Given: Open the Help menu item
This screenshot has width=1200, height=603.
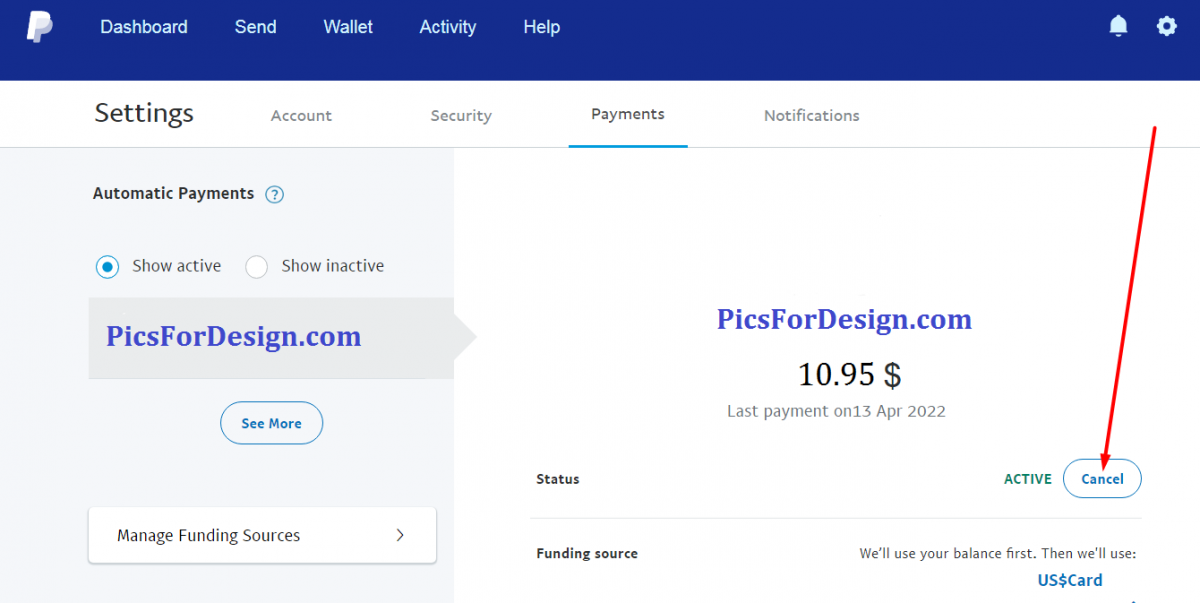Looking at the screenshot, I should 541,27.
